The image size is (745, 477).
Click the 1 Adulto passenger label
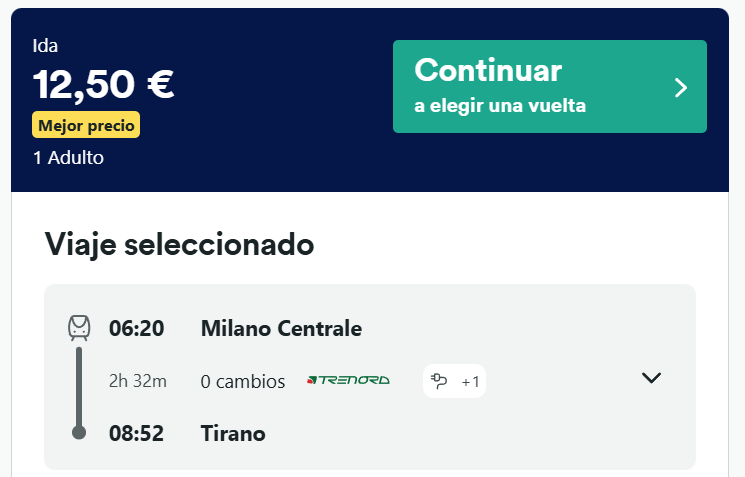click(x=68, y=158)
